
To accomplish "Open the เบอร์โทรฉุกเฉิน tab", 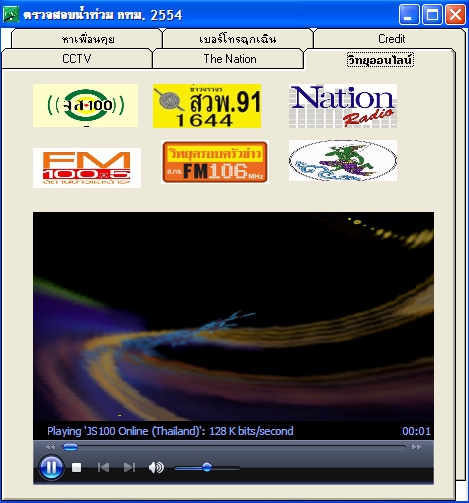I will (x=238, y=39).
